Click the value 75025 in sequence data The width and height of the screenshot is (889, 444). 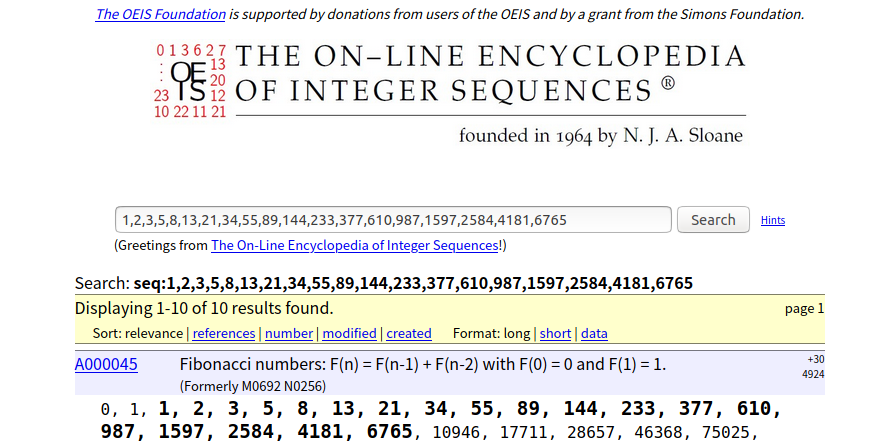pyautogui.click(x=726, y=433)
